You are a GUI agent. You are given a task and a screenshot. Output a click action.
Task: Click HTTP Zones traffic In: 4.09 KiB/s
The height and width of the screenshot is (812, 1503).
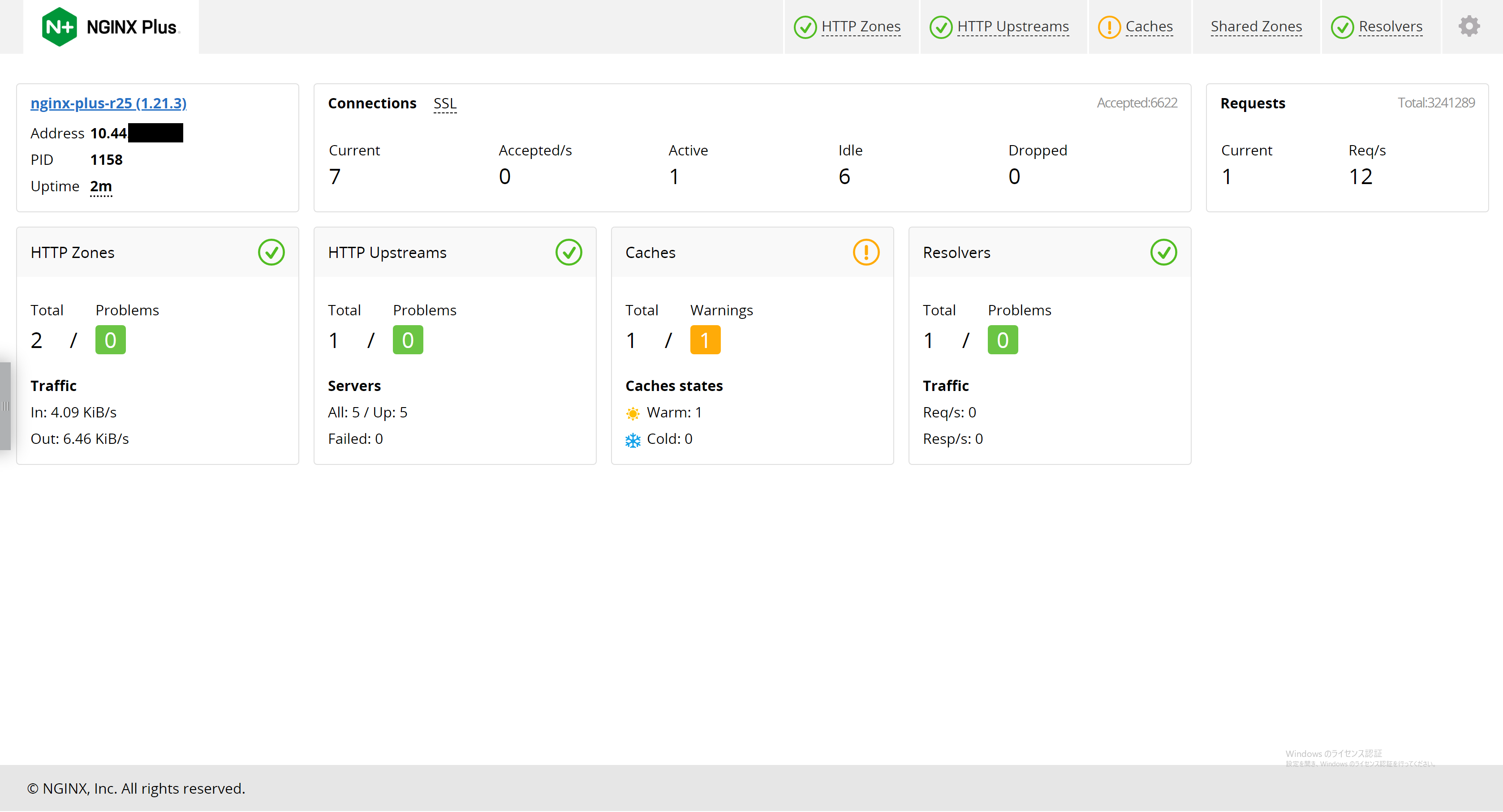click(73, 413)
